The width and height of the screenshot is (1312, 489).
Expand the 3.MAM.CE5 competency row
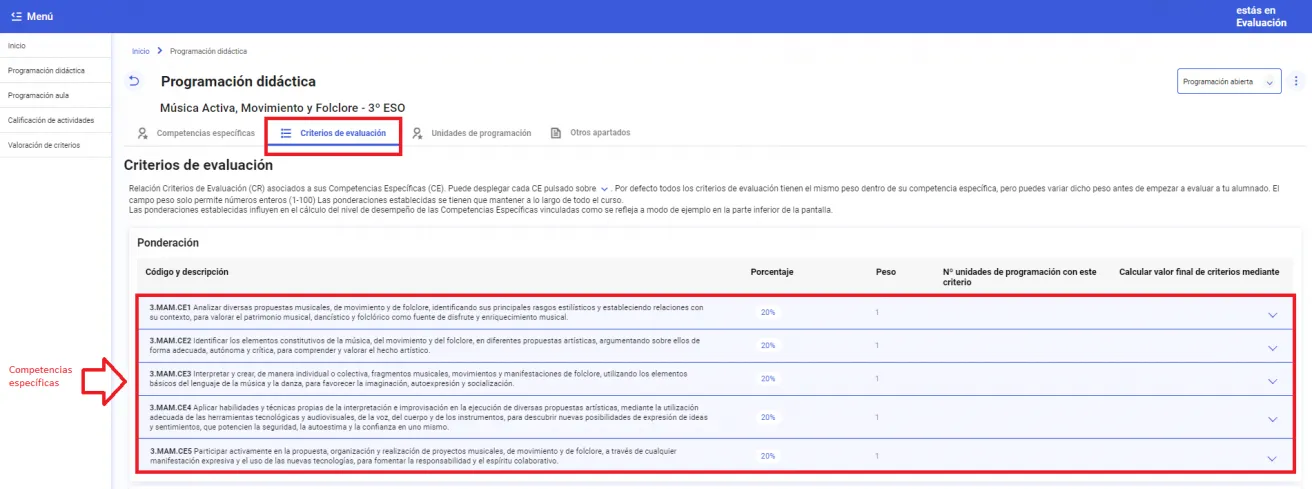coord(1272,458)
